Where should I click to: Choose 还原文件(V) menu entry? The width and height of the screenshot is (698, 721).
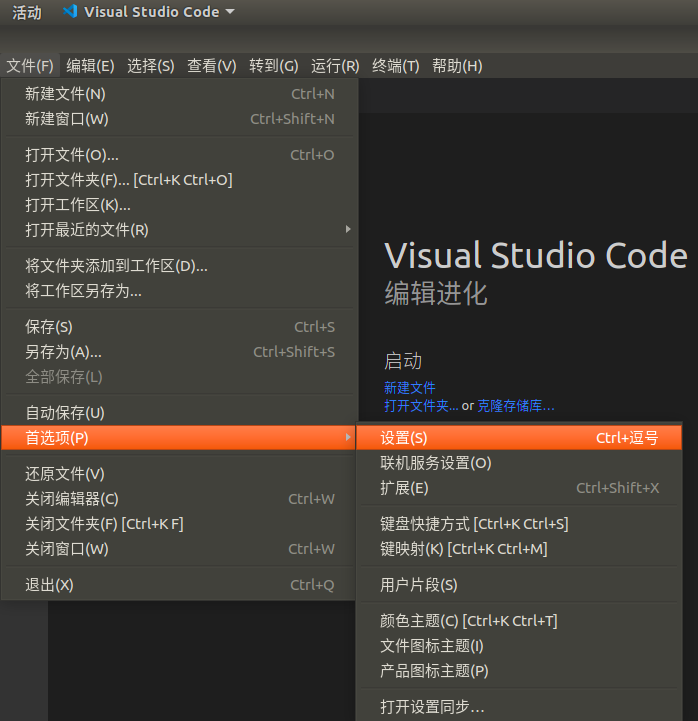tap(180, 474)
